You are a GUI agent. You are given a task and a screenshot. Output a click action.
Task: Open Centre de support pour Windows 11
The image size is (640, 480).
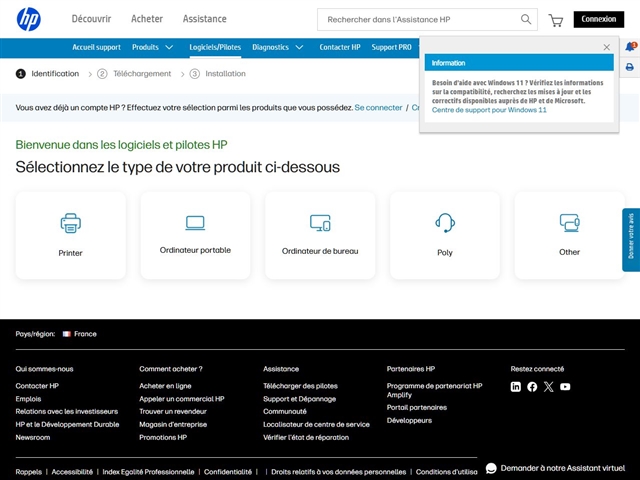489,110
